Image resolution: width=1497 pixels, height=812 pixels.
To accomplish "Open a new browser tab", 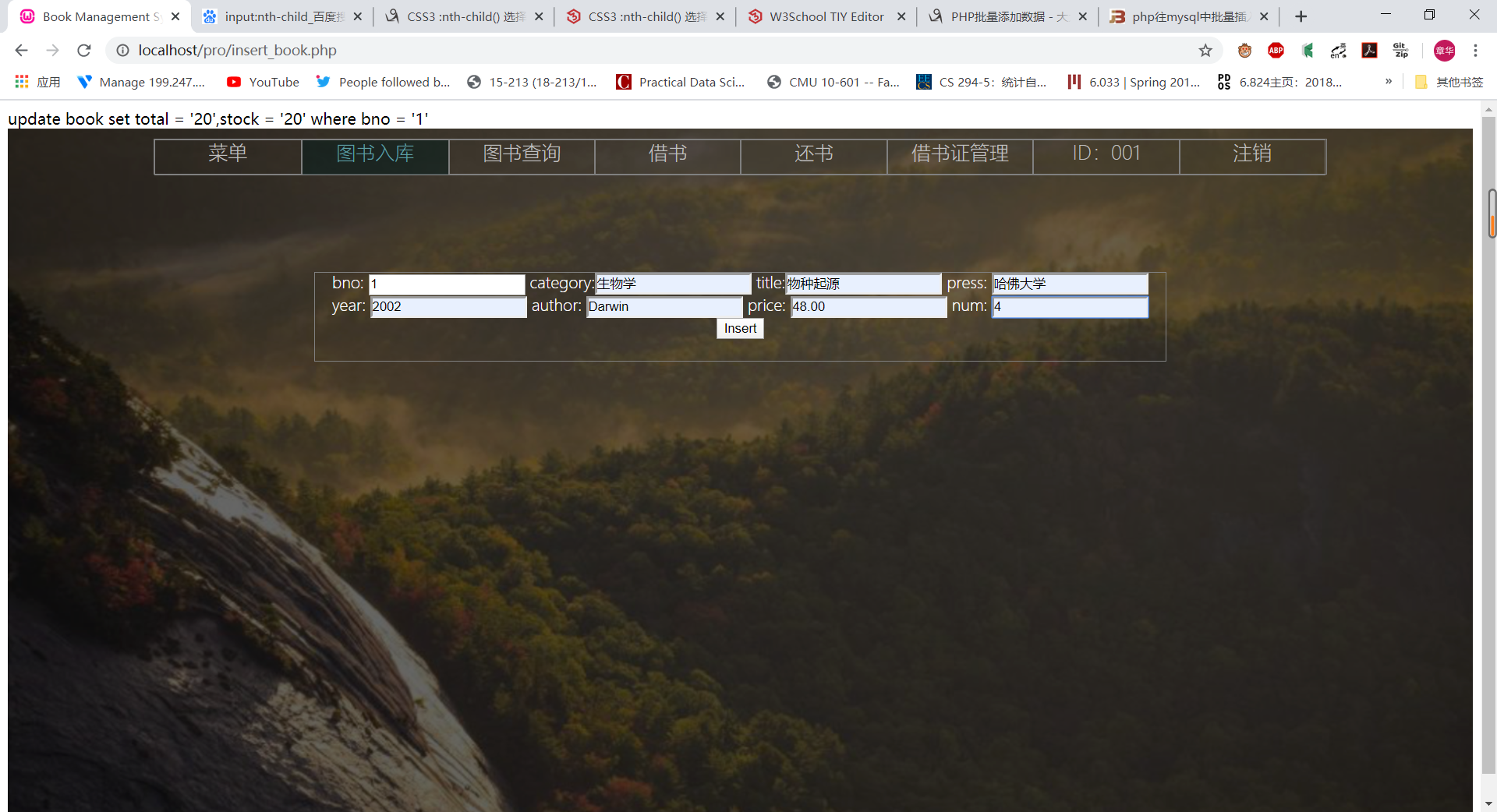I will pos(1301,16).
